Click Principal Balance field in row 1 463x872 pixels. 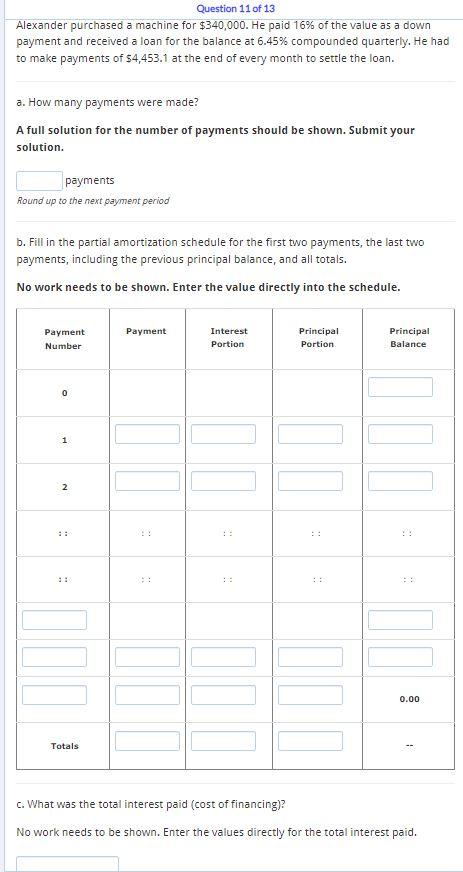click(x=400, y=434)
